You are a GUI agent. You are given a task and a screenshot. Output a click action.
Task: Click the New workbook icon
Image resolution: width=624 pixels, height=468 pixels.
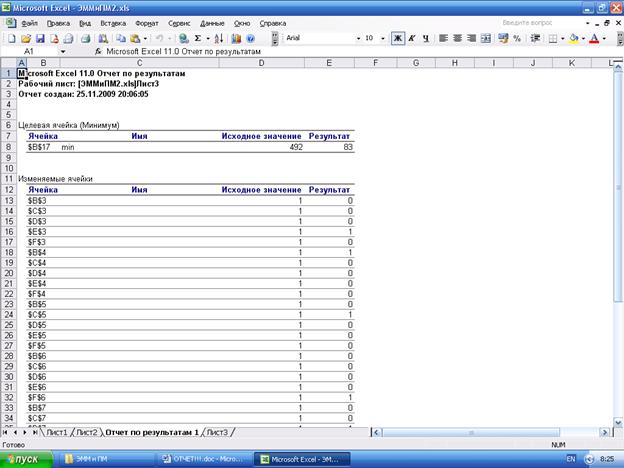(x=12, y=39)
